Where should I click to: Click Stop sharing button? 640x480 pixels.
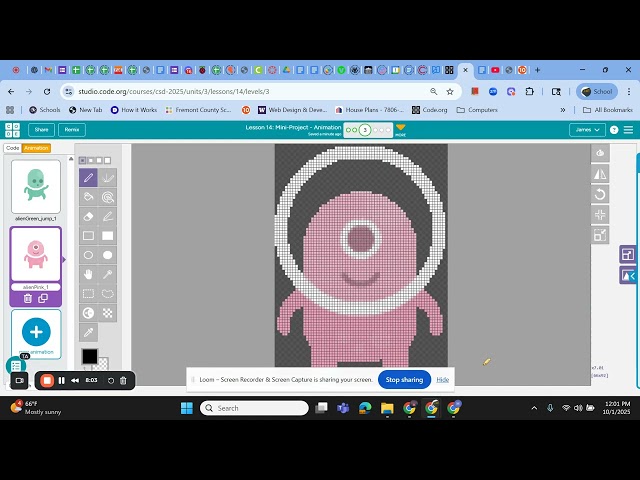click(404, 380)
